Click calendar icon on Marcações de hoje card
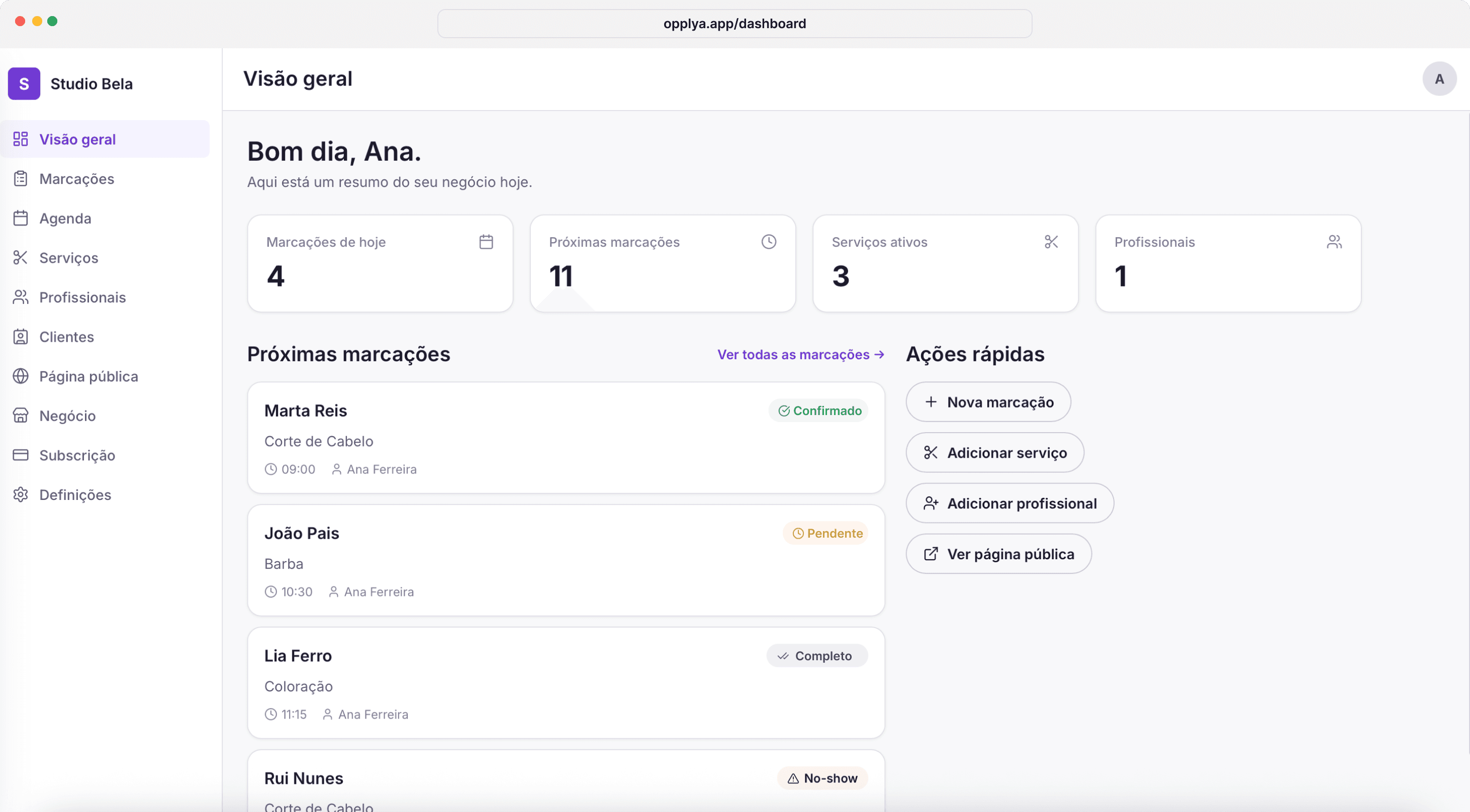This screenshot has width=1470, height=812. (x=486, y=242)
